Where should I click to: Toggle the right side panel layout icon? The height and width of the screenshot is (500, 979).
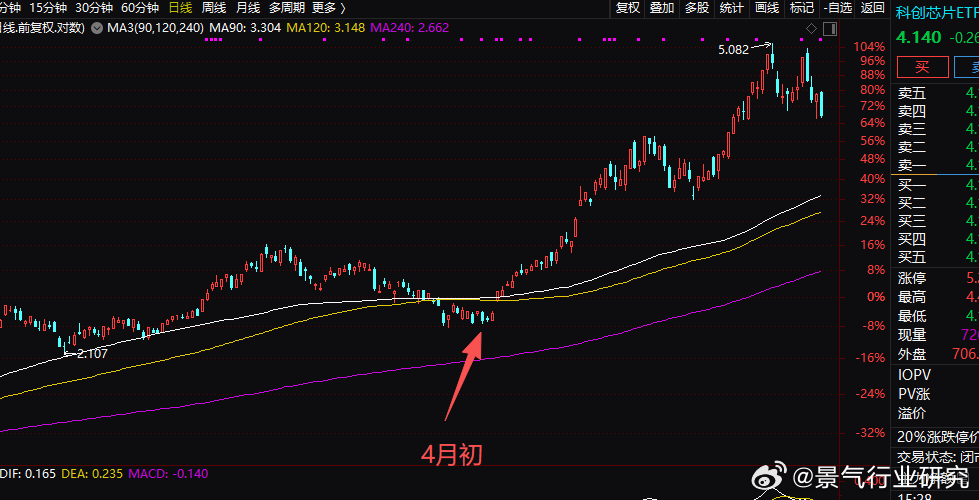[829, 29]
